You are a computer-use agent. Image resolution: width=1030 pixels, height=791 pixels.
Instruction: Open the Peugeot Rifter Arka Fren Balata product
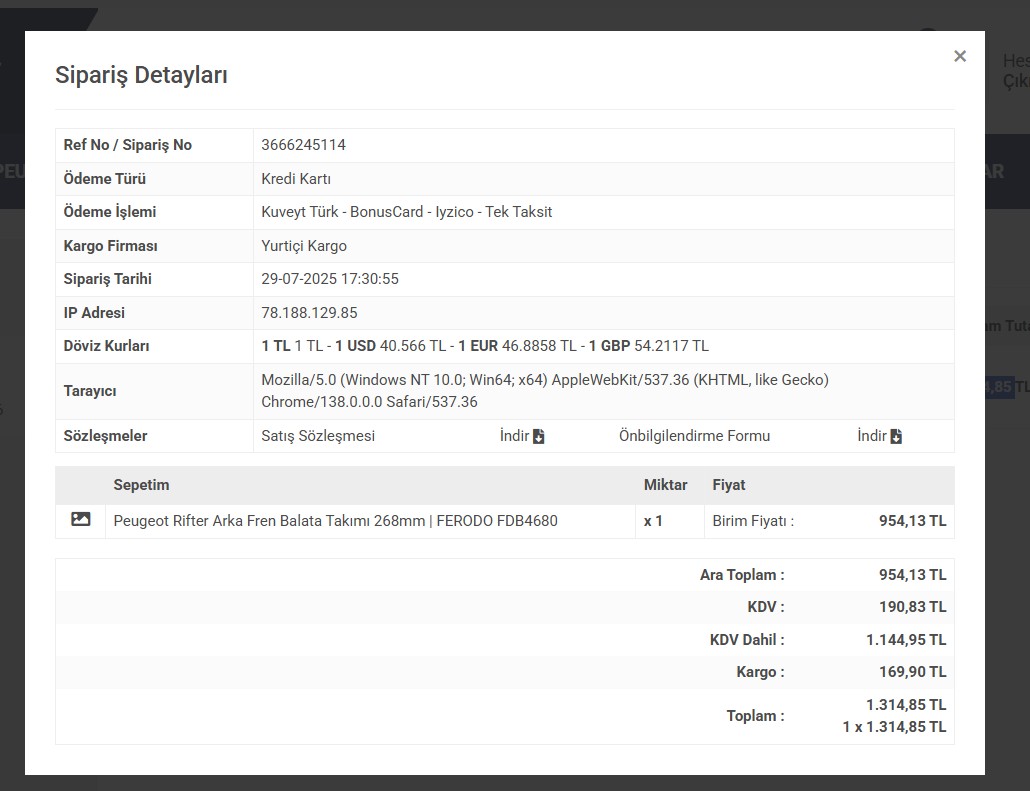pyautogui.click(x=335, y=521)
